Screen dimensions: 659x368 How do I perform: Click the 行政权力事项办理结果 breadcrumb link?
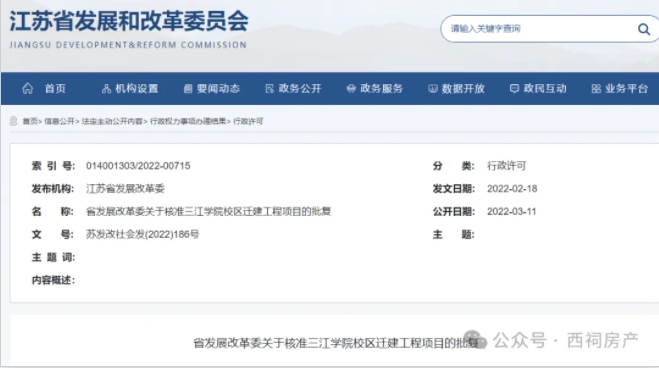coord(188,121)
